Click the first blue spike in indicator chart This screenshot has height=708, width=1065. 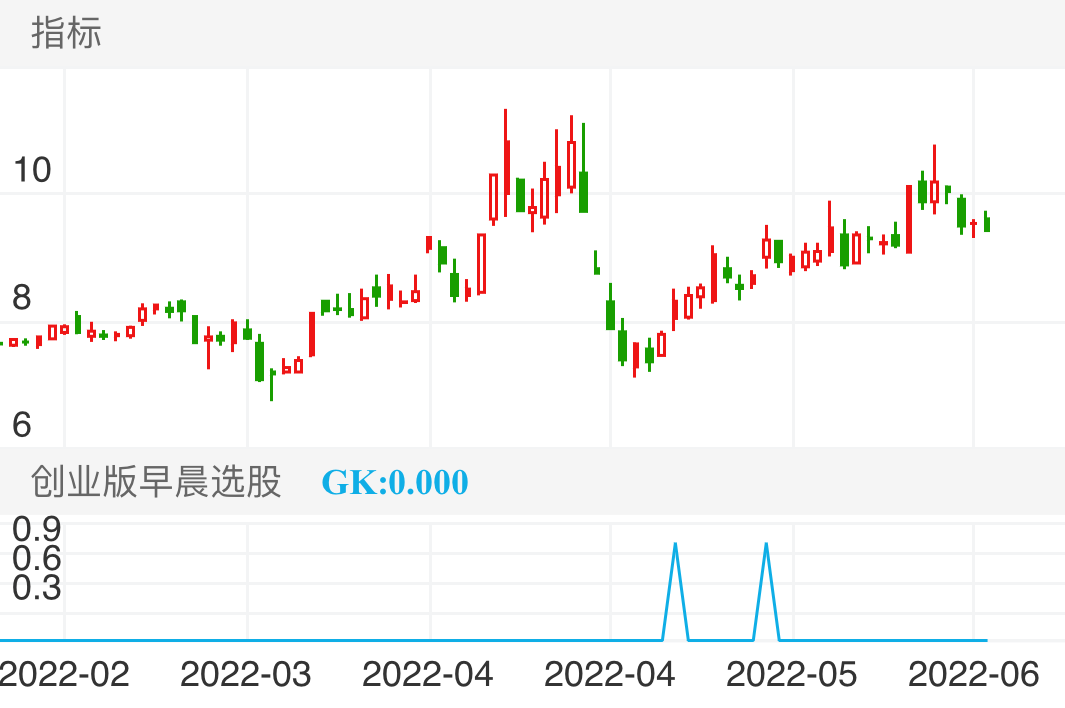[x=676, y=546]
